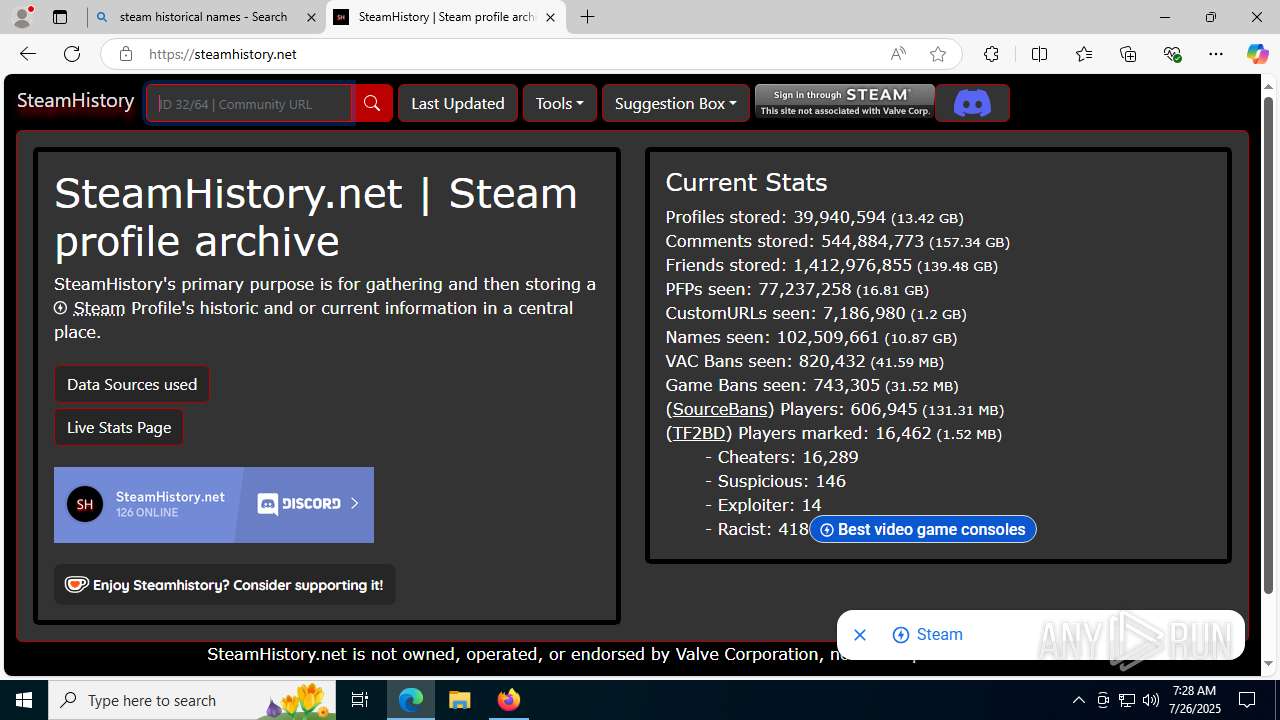1280x720 pixels.
Task: Open Data Sources used button
Action: pyautogui.click(x=132, y=384)
